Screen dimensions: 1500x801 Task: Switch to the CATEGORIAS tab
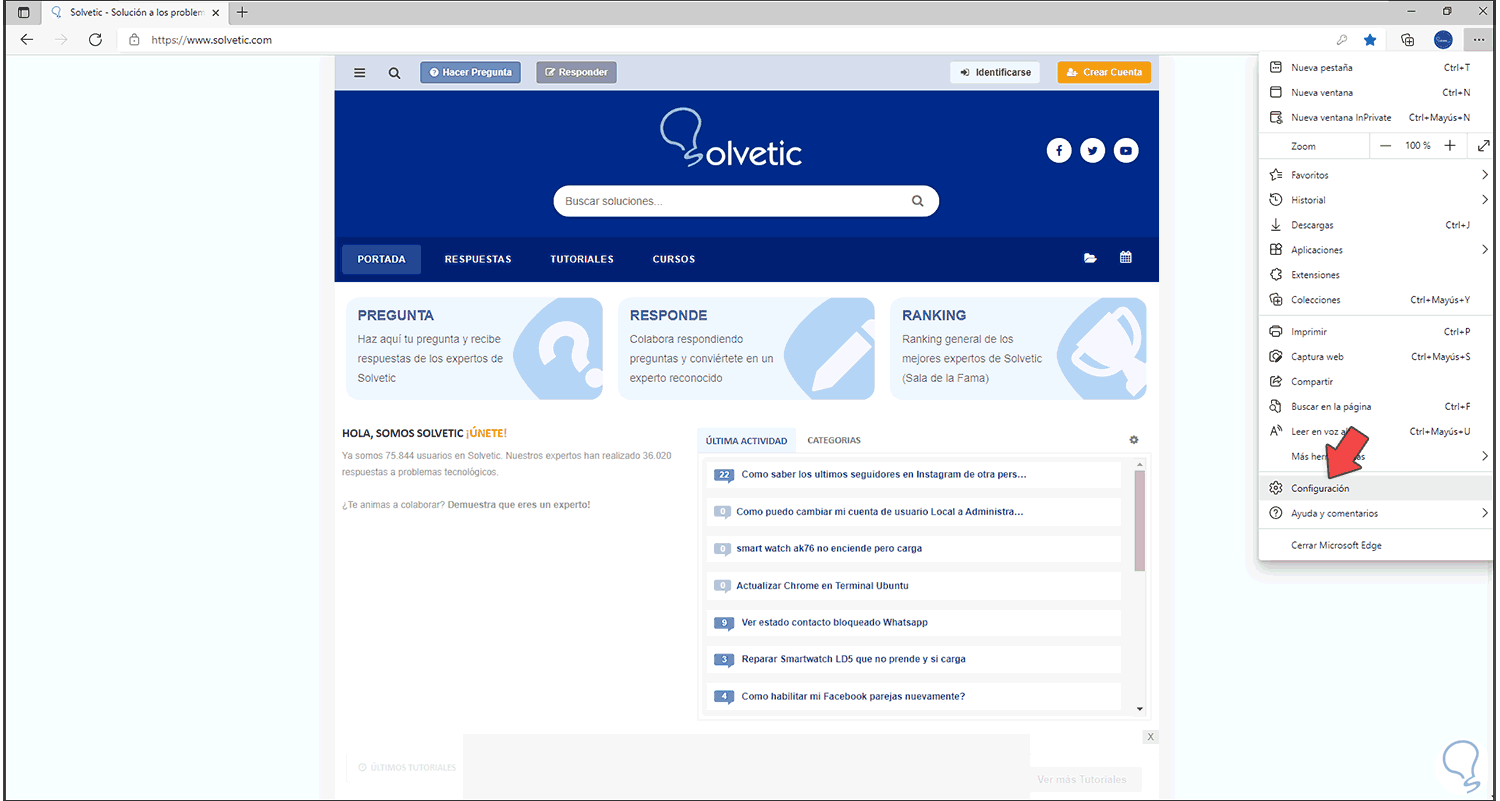[x=834, y=440]
